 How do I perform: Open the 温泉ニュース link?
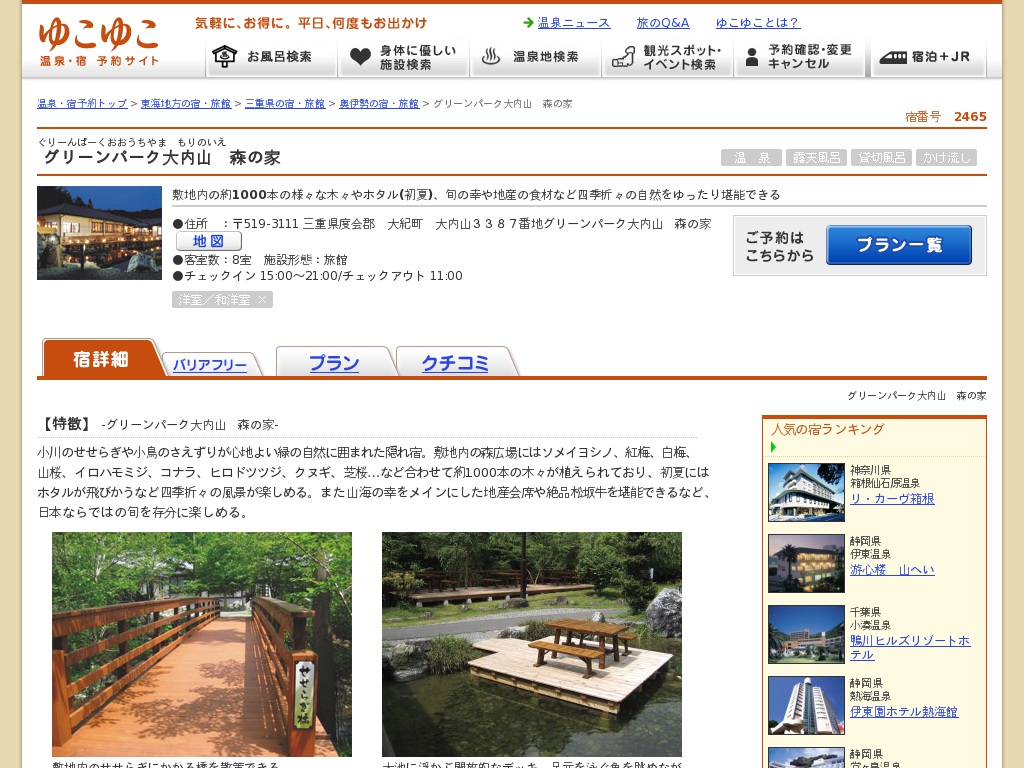pyautogui.click(x=573, y=23)
